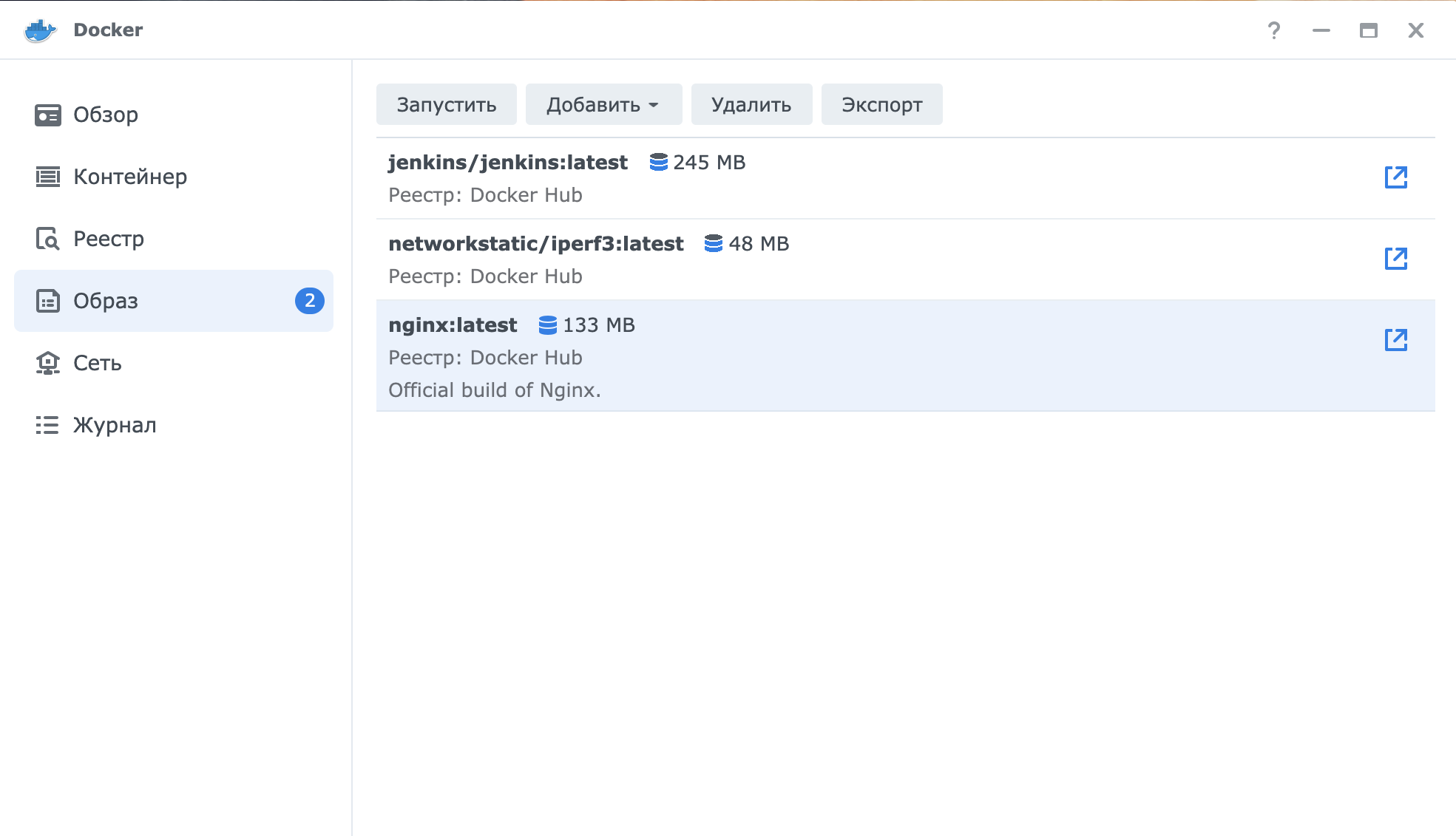The image size is (1456, 836).
Task: Select the jenkins/jenkins:latest image row
Action: coord(813,178)
